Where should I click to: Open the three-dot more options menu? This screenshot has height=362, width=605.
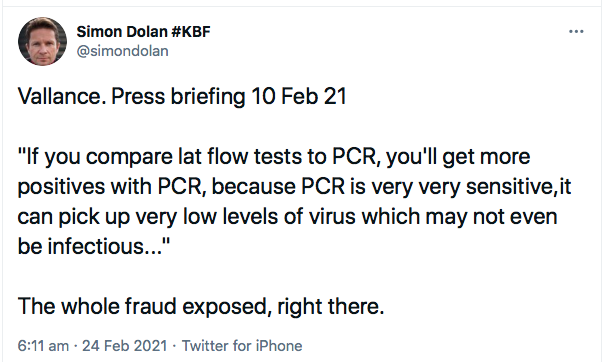point(576,32)
